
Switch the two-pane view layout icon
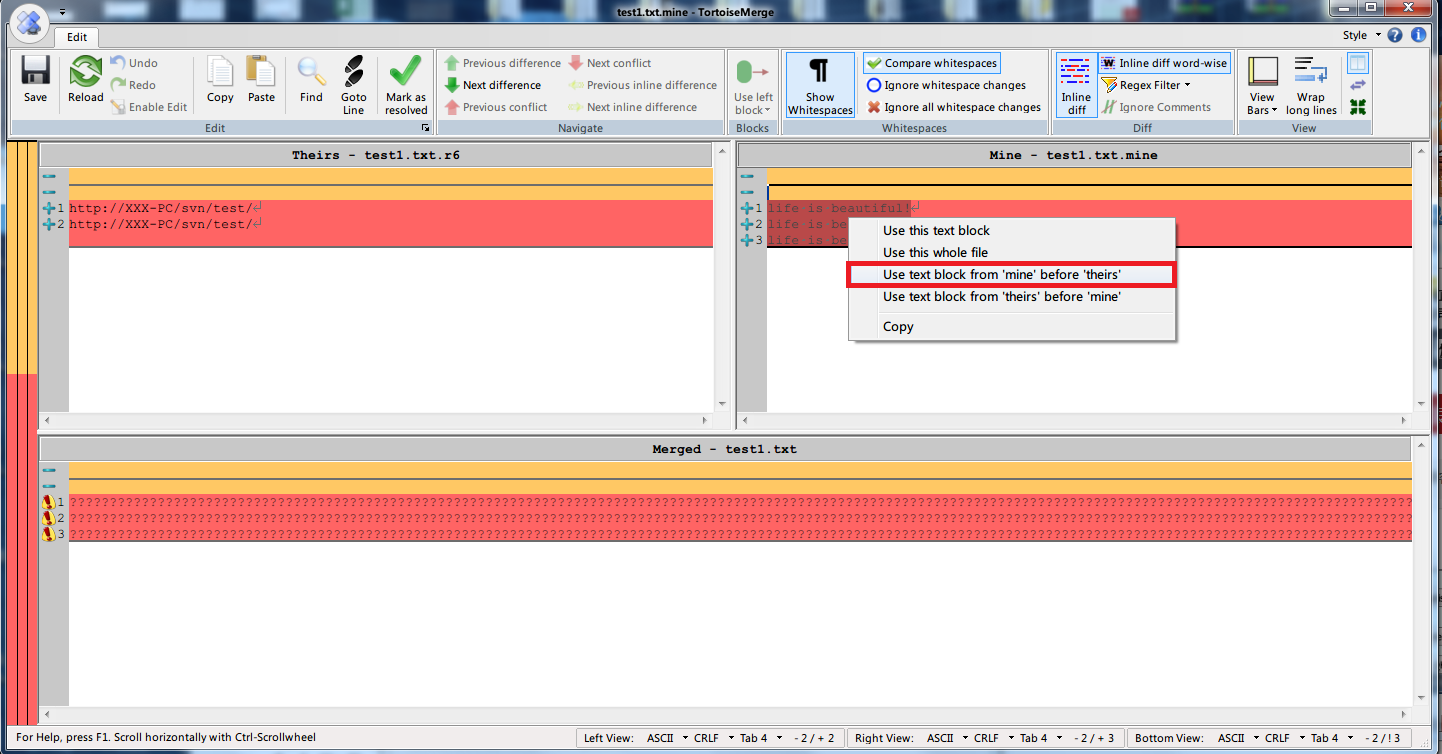(x=1358, y=63)
